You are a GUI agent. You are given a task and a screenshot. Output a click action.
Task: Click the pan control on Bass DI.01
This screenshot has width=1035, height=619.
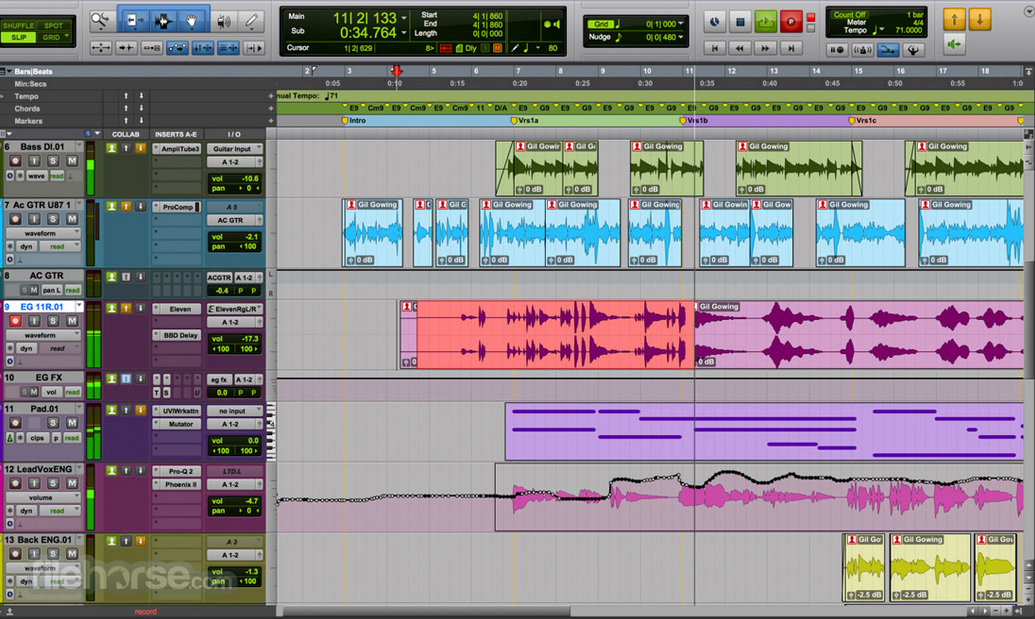(x=235, y=188)
